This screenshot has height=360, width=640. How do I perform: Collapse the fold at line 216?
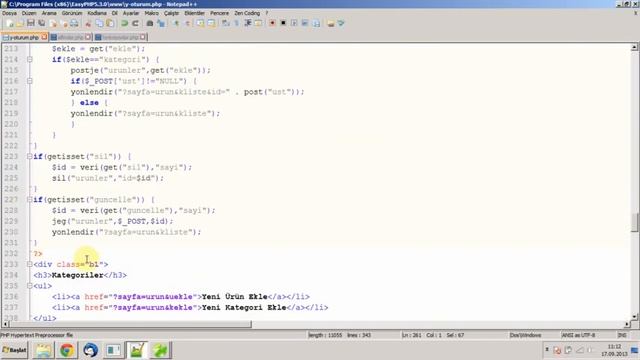tap(29, 81)
